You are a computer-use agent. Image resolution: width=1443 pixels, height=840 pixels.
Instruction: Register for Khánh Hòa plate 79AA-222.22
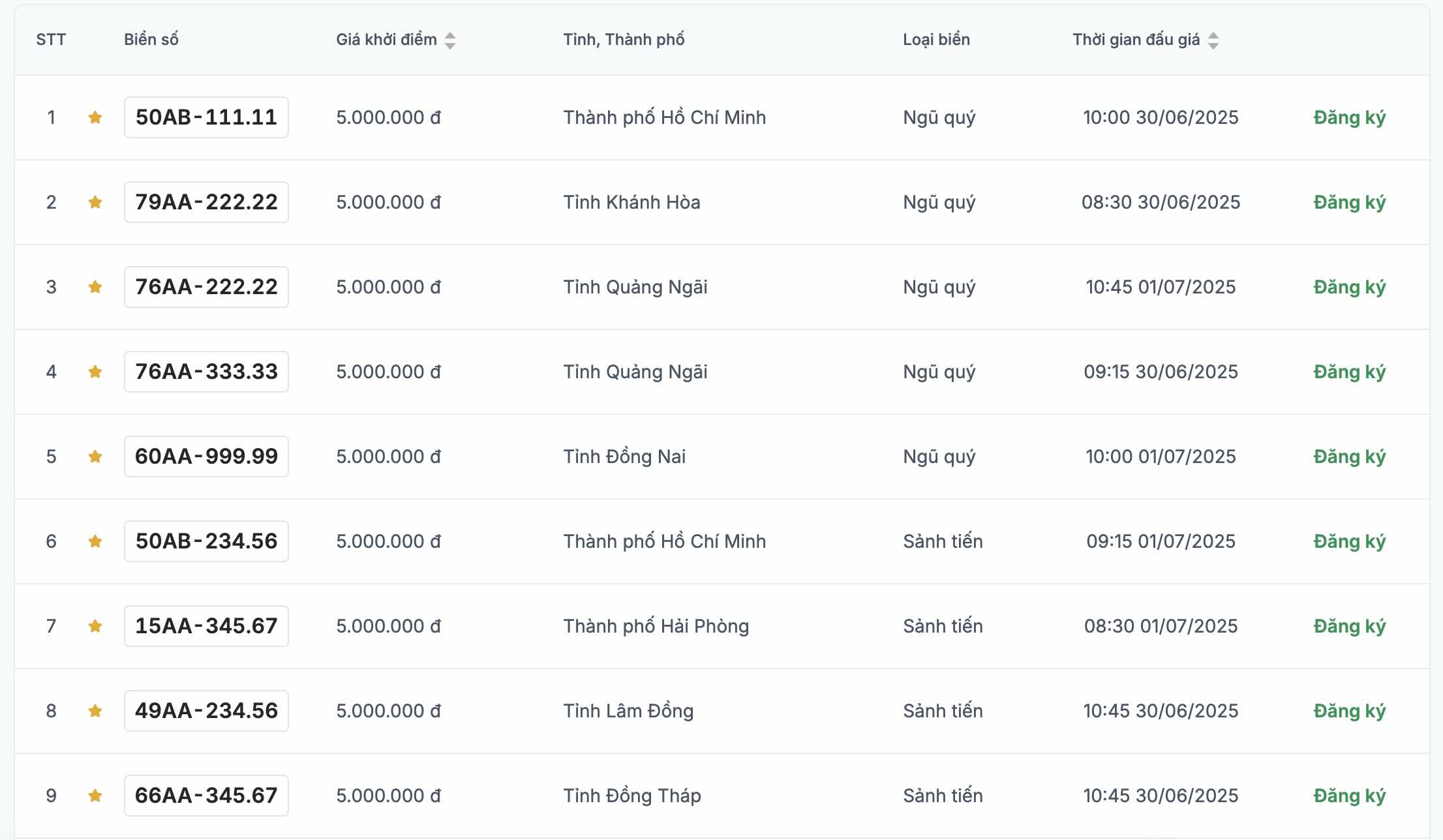tap(1350, 202)
